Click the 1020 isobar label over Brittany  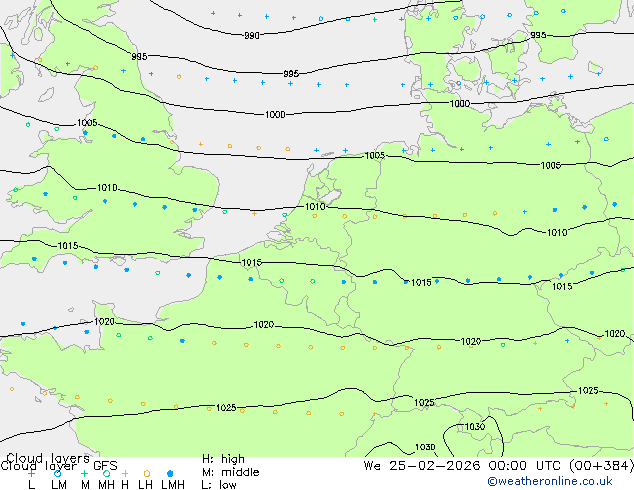point(104,322)
